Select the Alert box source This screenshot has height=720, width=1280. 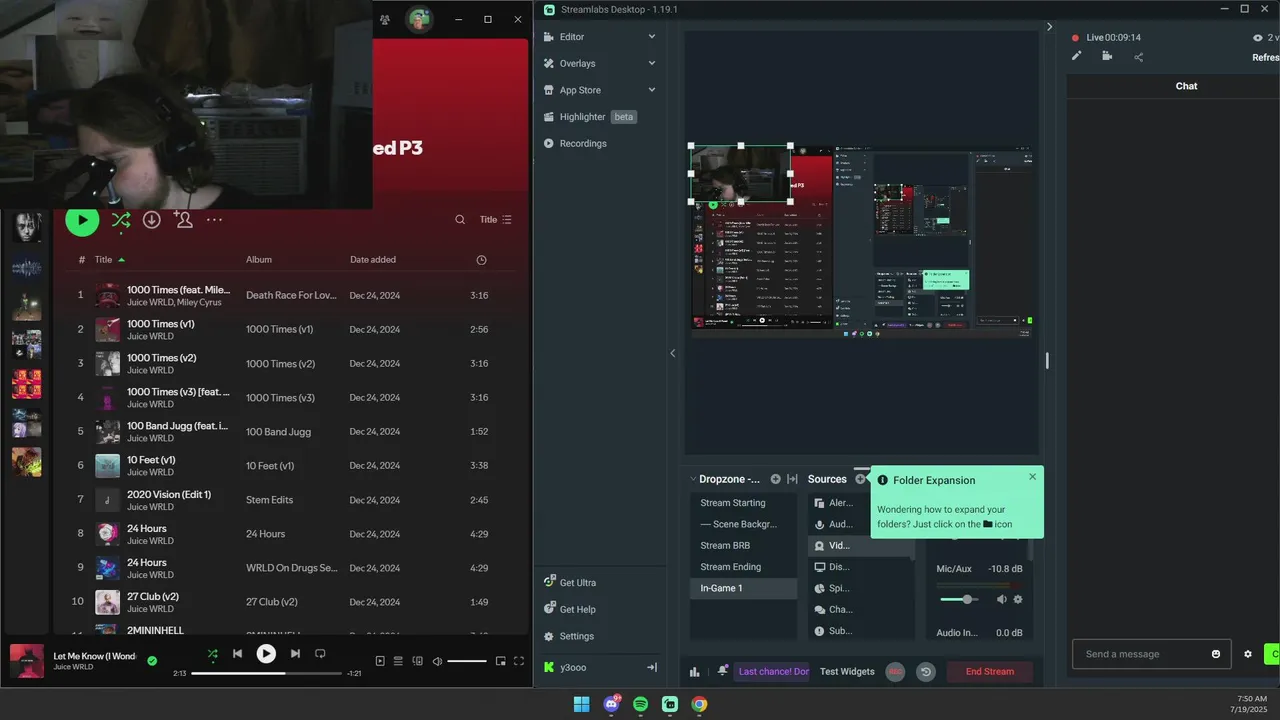[x=860, y=503]
